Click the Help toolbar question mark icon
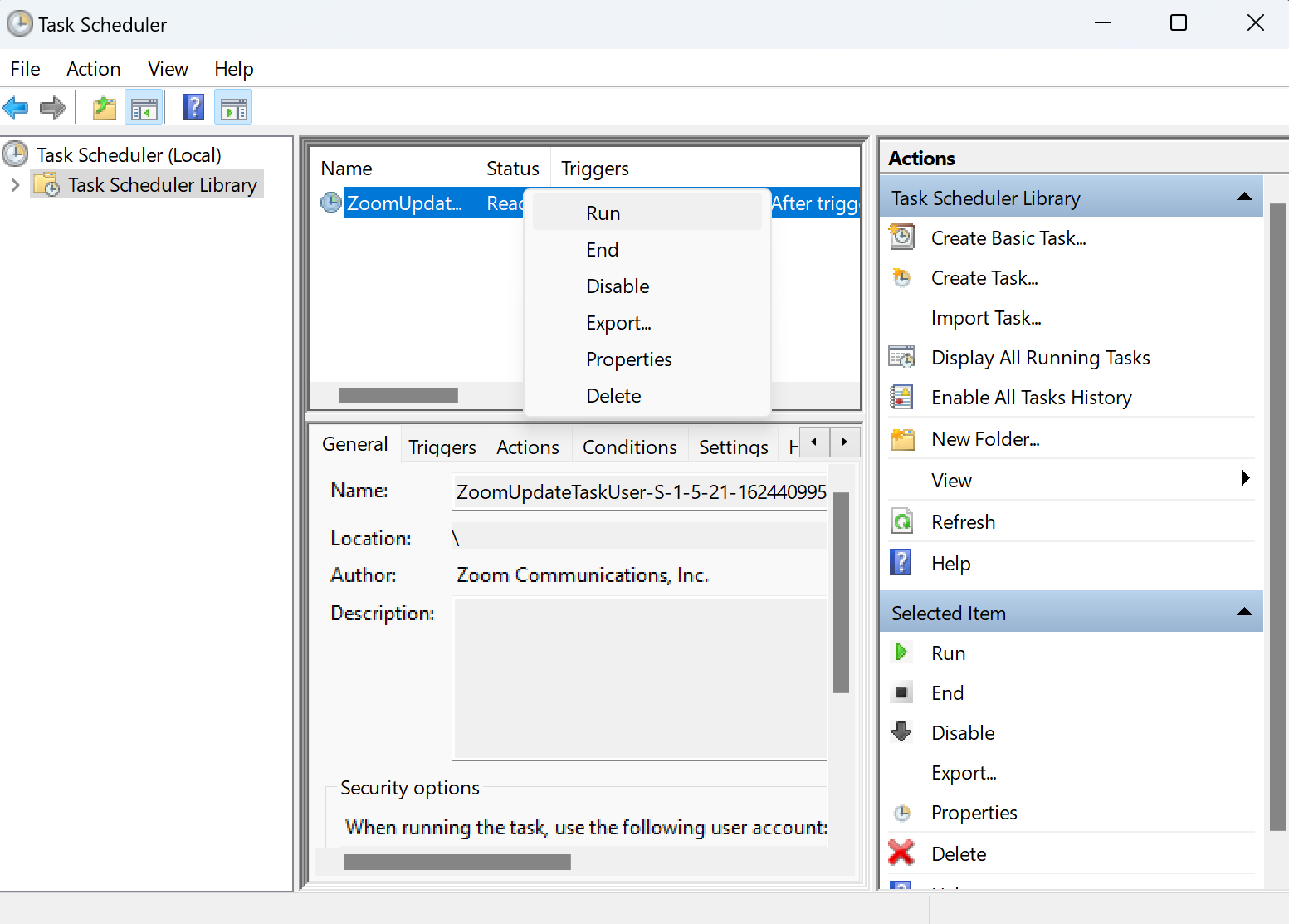Viewport: 1289px width, 924px height. point(193,107)
